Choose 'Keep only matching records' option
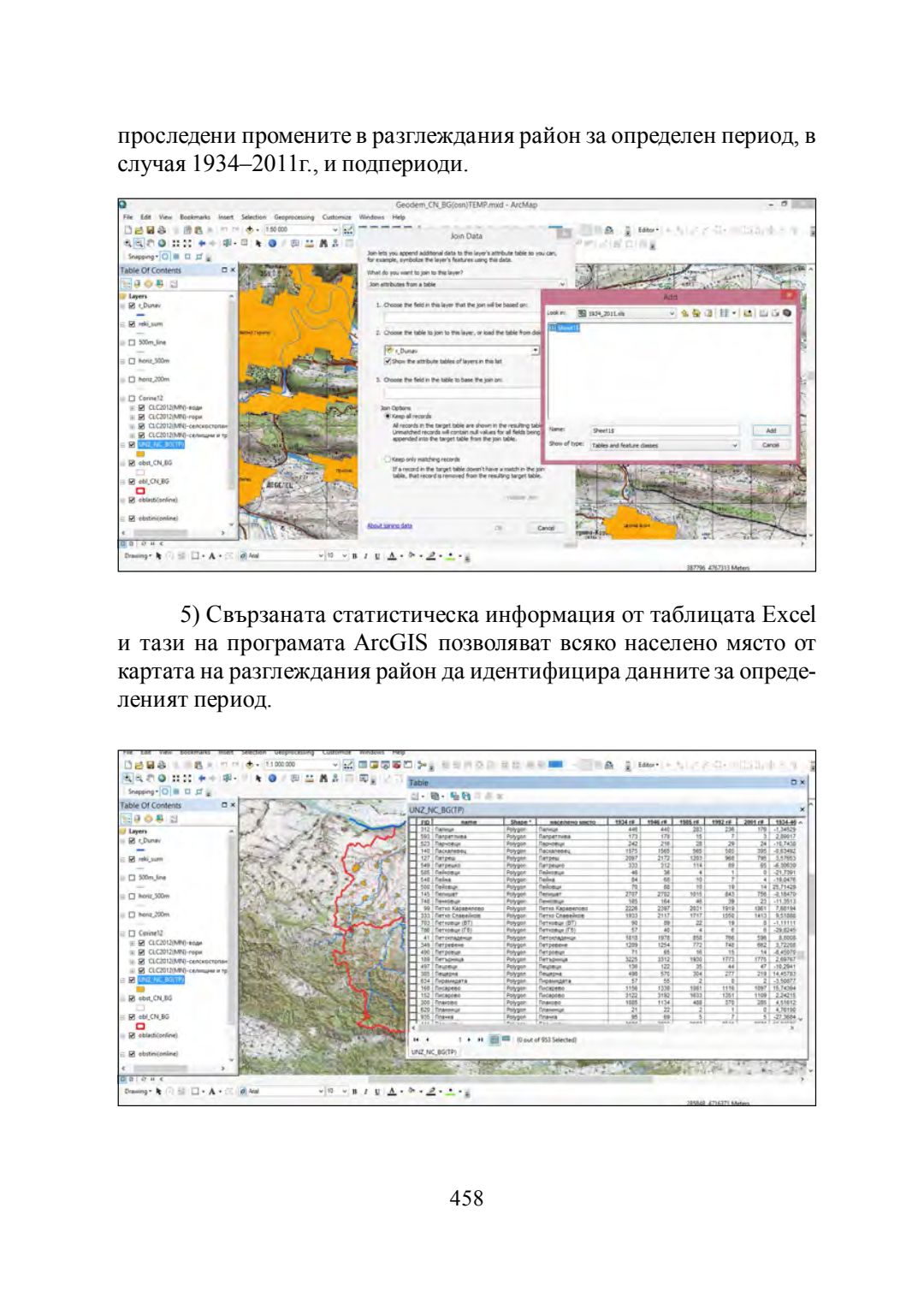This screenshot has width=924, height=1309. click(x=388, y=459)
